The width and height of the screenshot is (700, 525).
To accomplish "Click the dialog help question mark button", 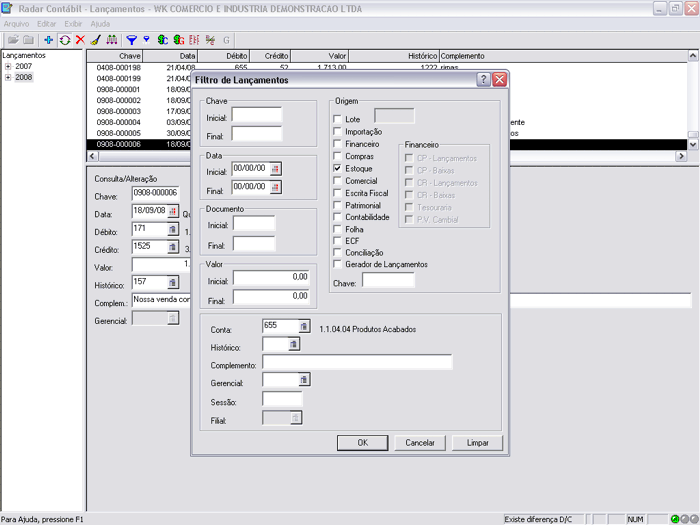I will click(483, 79).
